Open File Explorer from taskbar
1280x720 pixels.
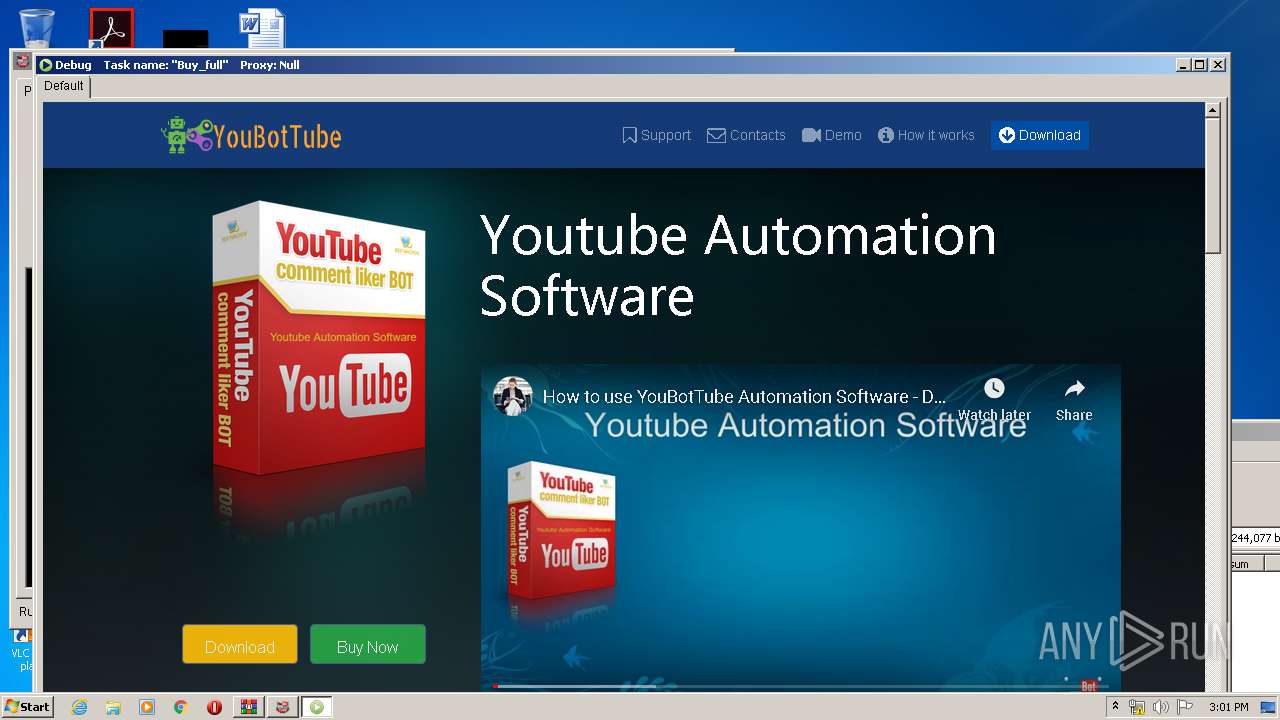(x=113, y=707)
